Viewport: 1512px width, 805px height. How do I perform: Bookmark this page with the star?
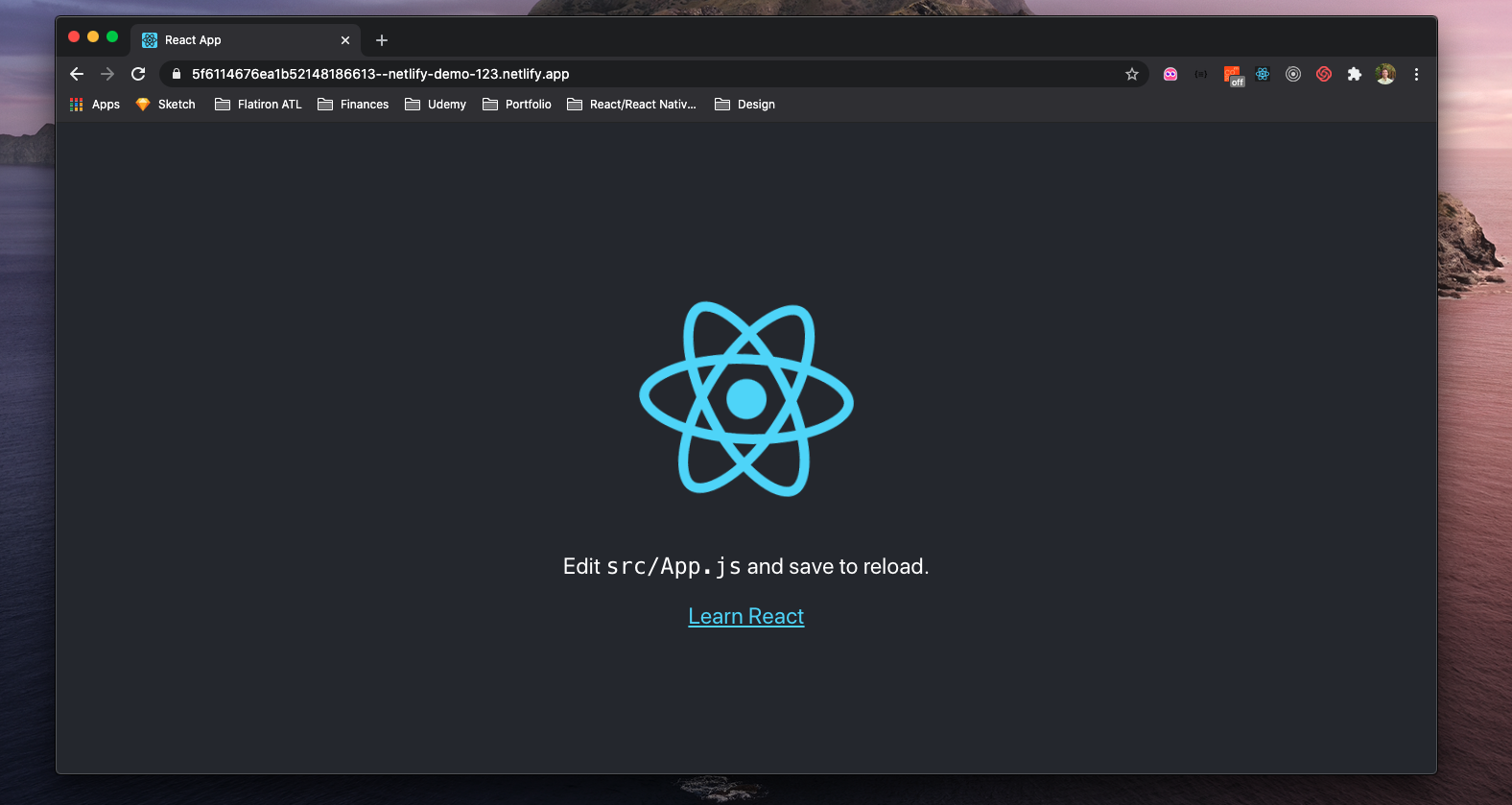tap(1132, 74)
